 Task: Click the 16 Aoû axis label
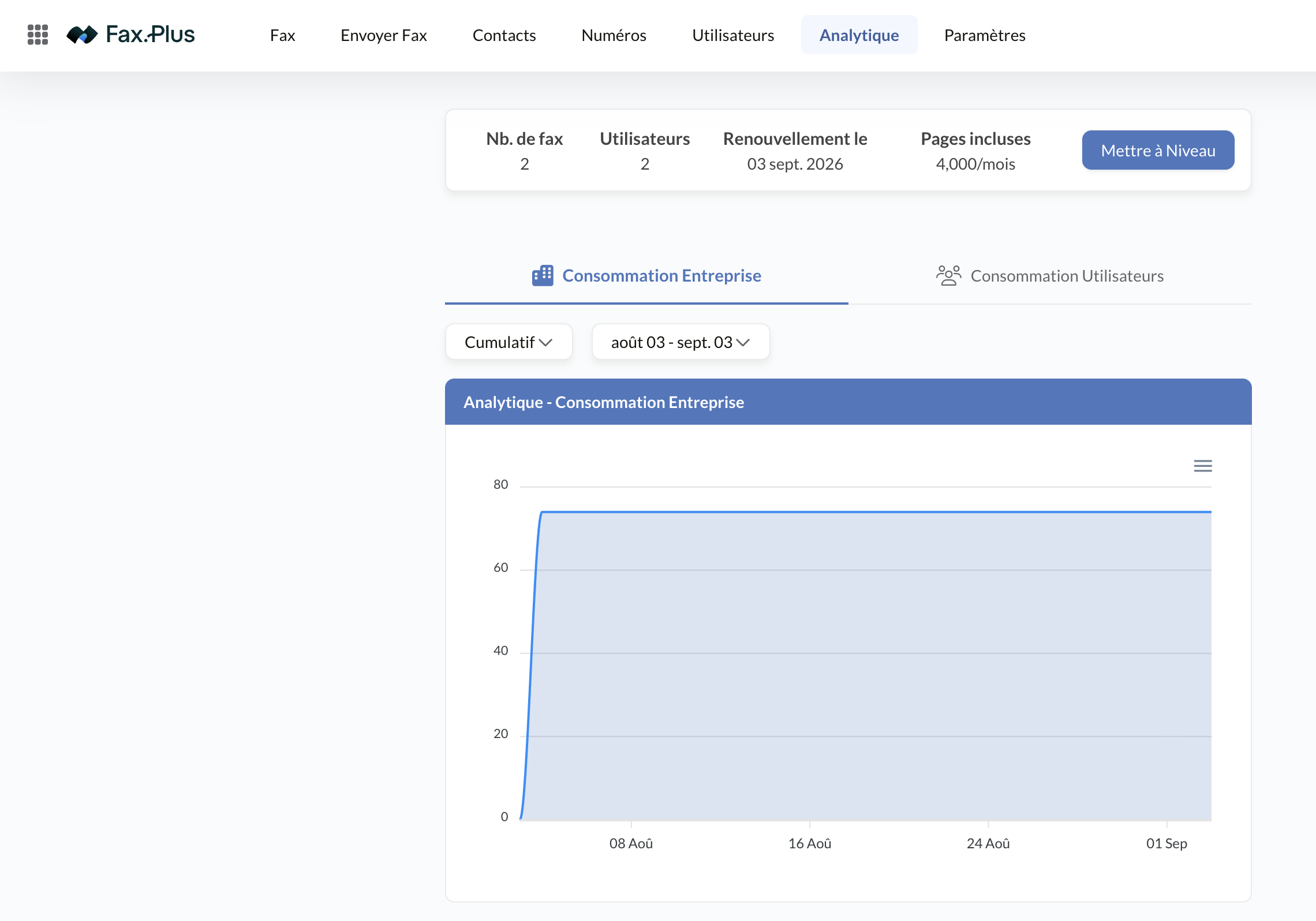click(810, 844)
